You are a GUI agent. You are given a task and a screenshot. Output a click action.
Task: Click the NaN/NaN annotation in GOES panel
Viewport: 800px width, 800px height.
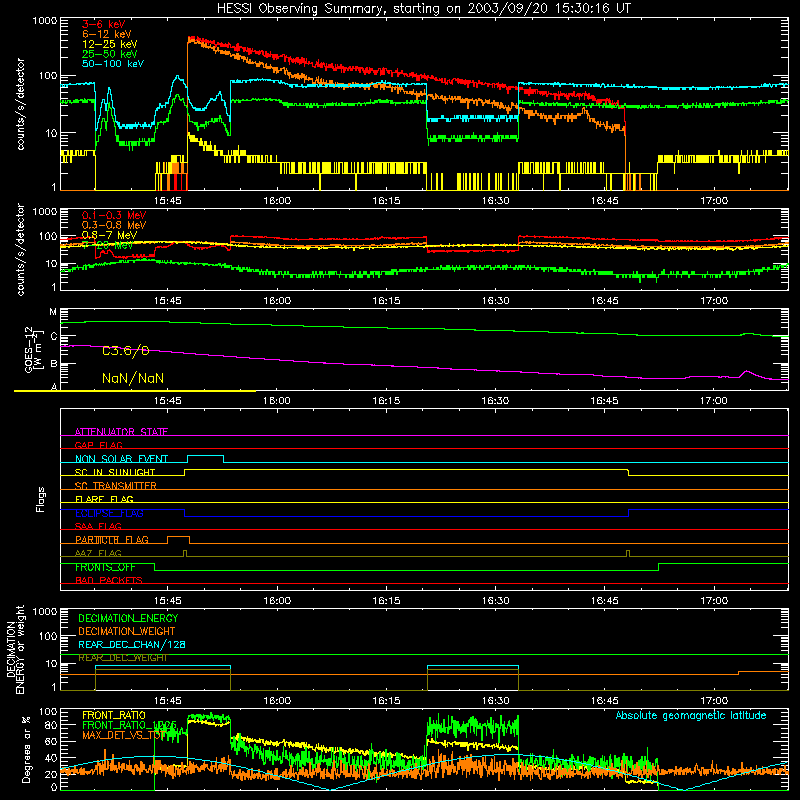(133, 378)
